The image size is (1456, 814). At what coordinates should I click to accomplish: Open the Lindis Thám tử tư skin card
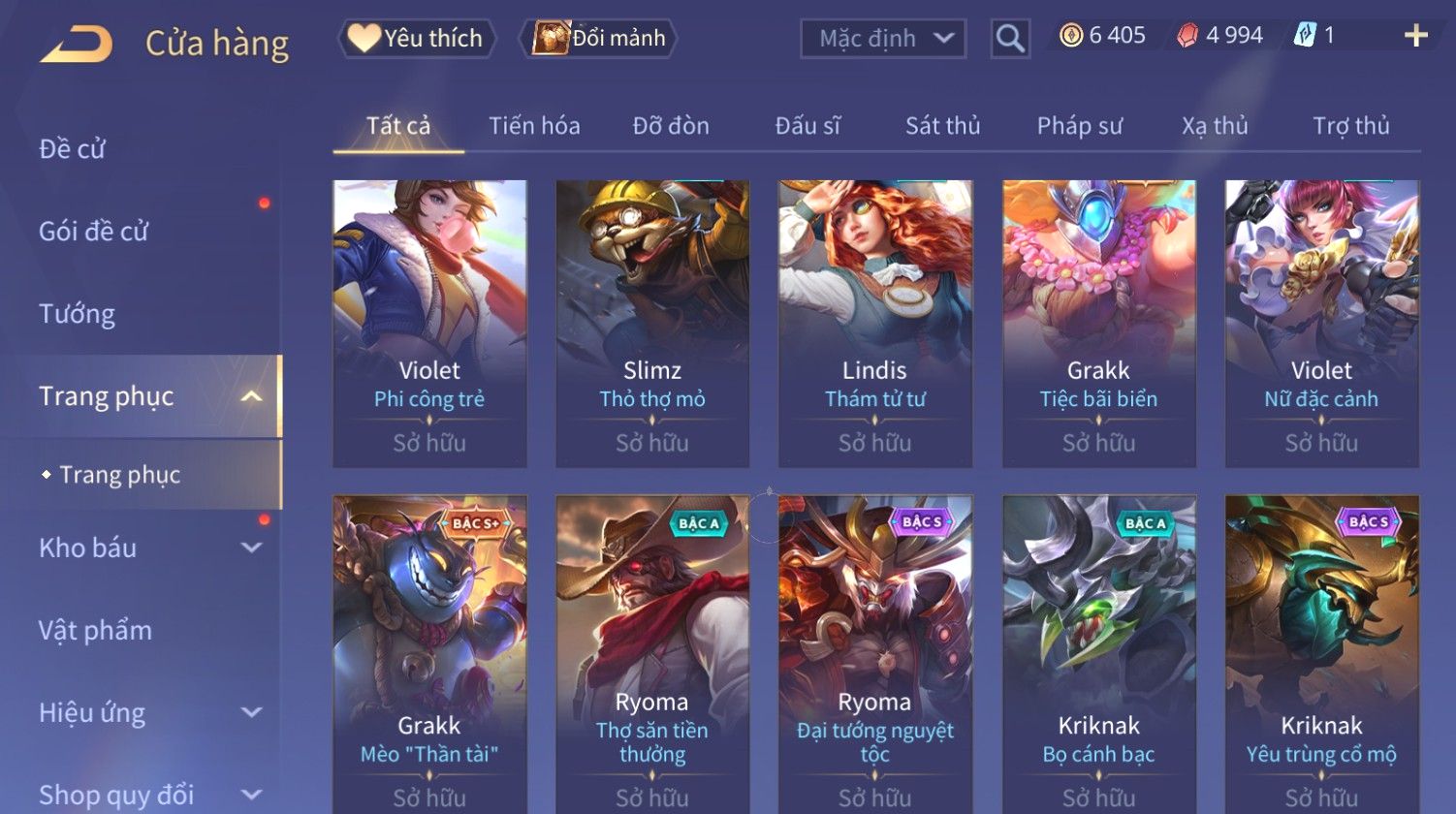[875, 324]
